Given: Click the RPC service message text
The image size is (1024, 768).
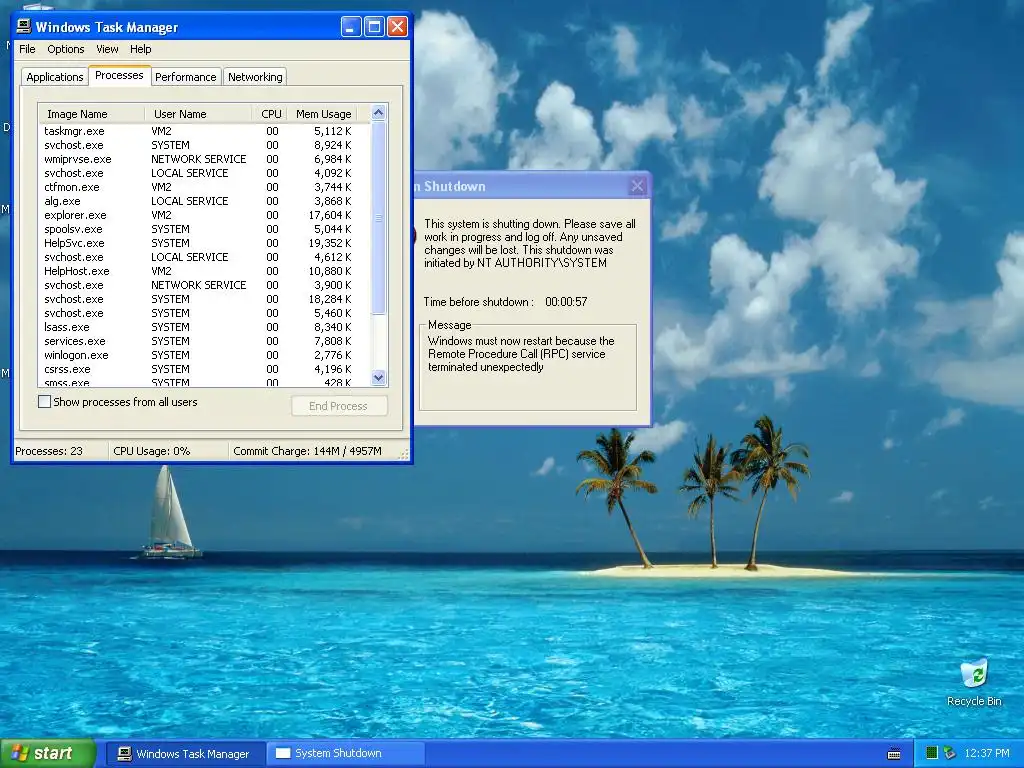Looking at the screenshot, I should click(x=521, y=354).
